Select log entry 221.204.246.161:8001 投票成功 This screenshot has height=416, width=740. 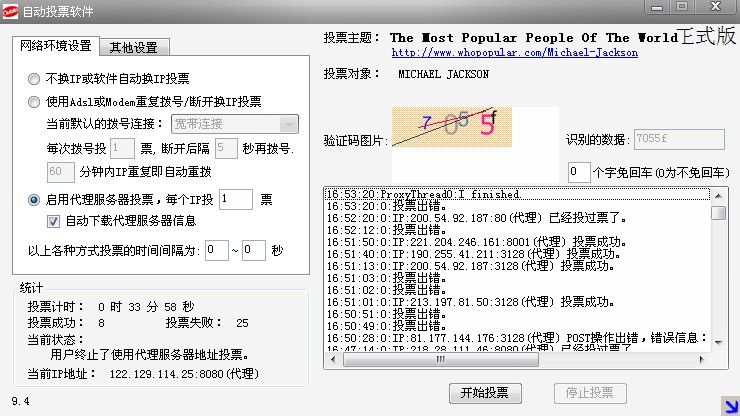click(x=517, y=242)
